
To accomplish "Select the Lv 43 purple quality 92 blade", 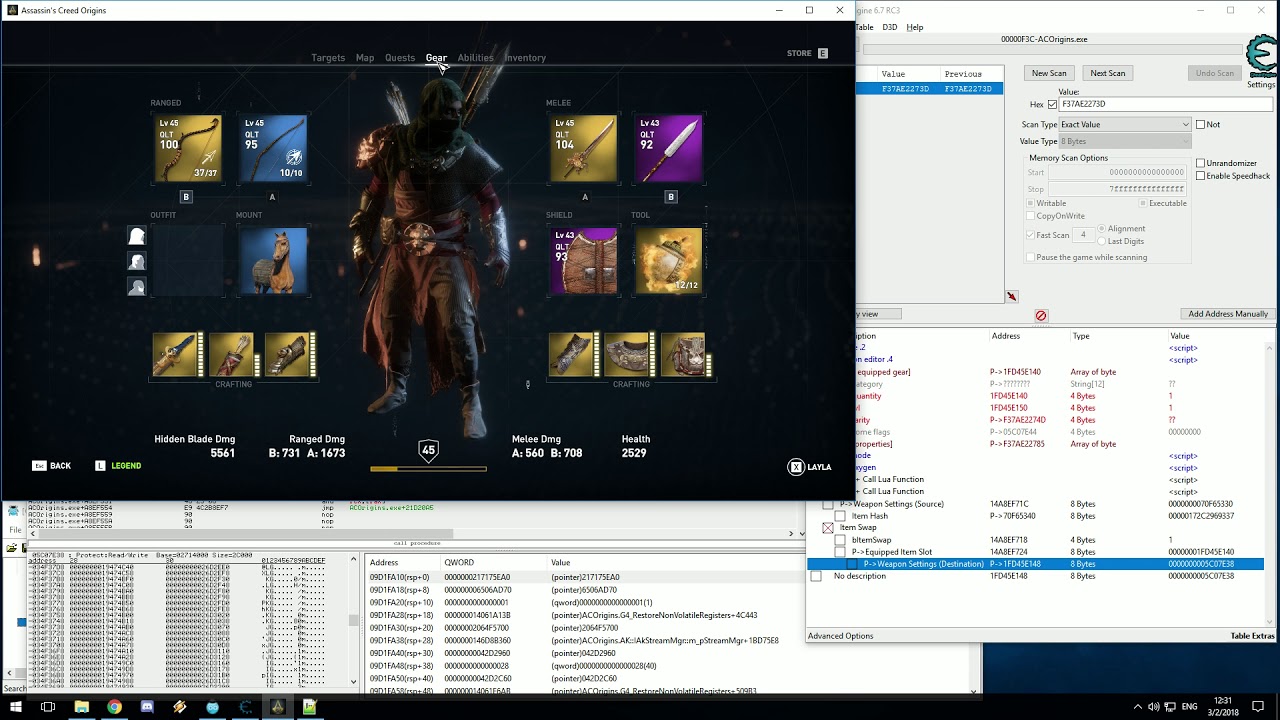I will 670,149.
